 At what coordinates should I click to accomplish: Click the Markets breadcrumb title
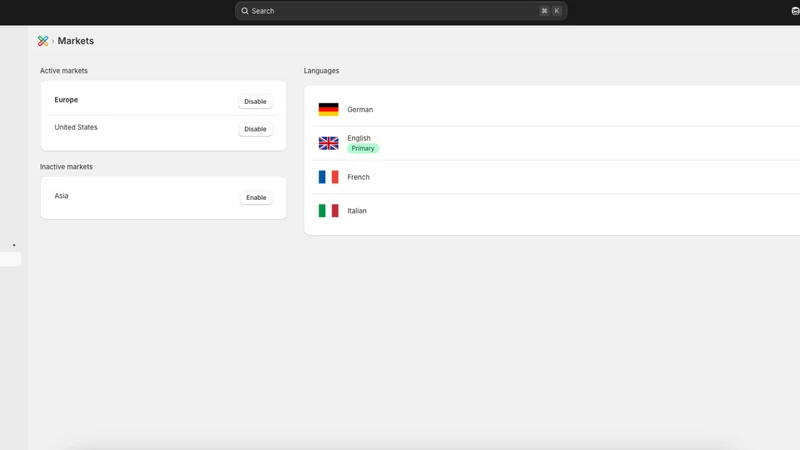76,41
